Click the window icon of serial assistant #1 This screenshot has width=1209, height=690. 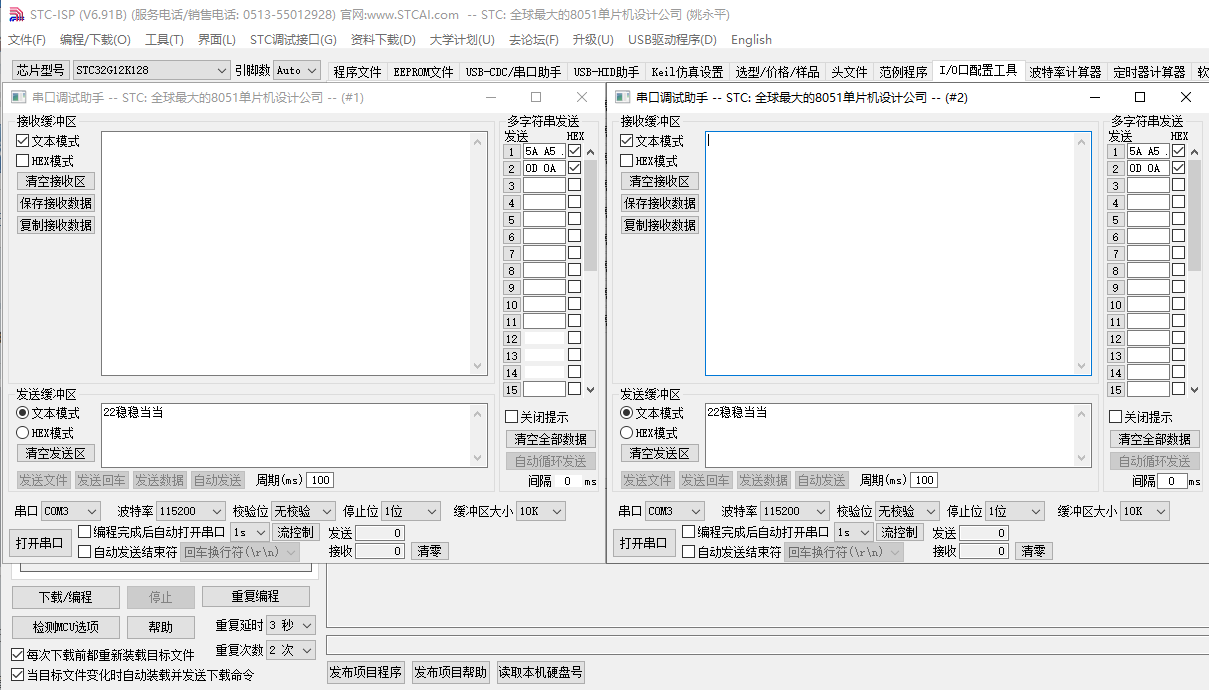(18, 98)
